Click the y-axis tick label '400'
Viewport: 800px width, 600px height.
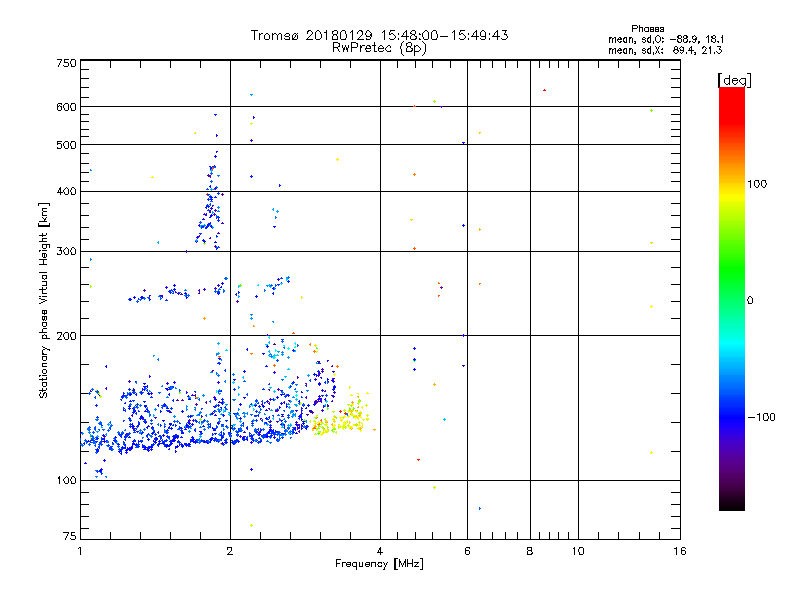click(x=66, y=192)
